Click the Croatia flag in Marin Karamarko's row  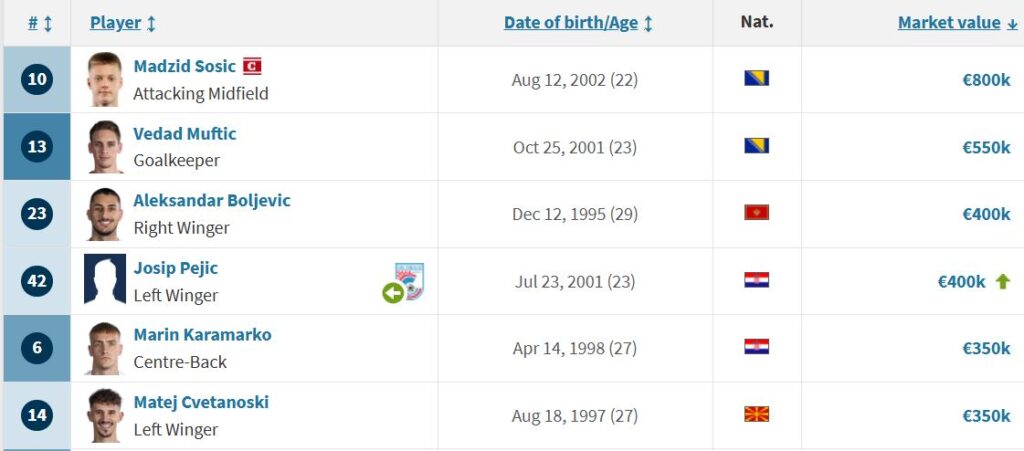(756, 347)
